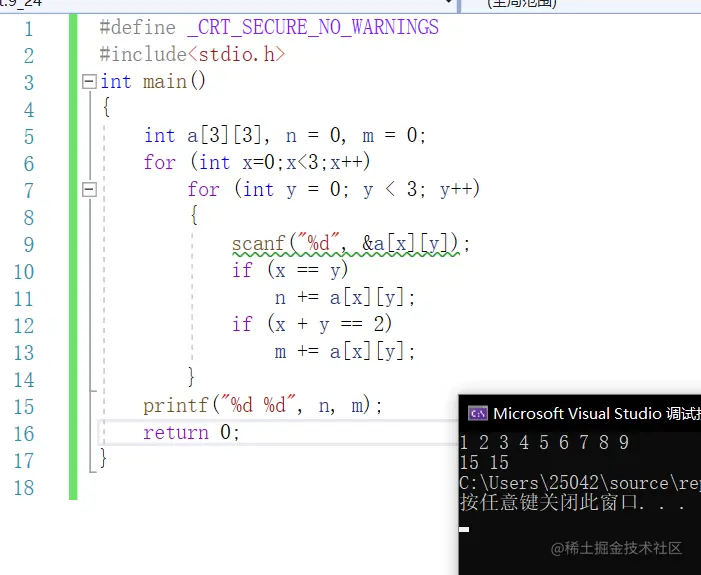Click line number 18 in the gutter
Viewport: 701px width, 575px height.
(x=24, y=488)
